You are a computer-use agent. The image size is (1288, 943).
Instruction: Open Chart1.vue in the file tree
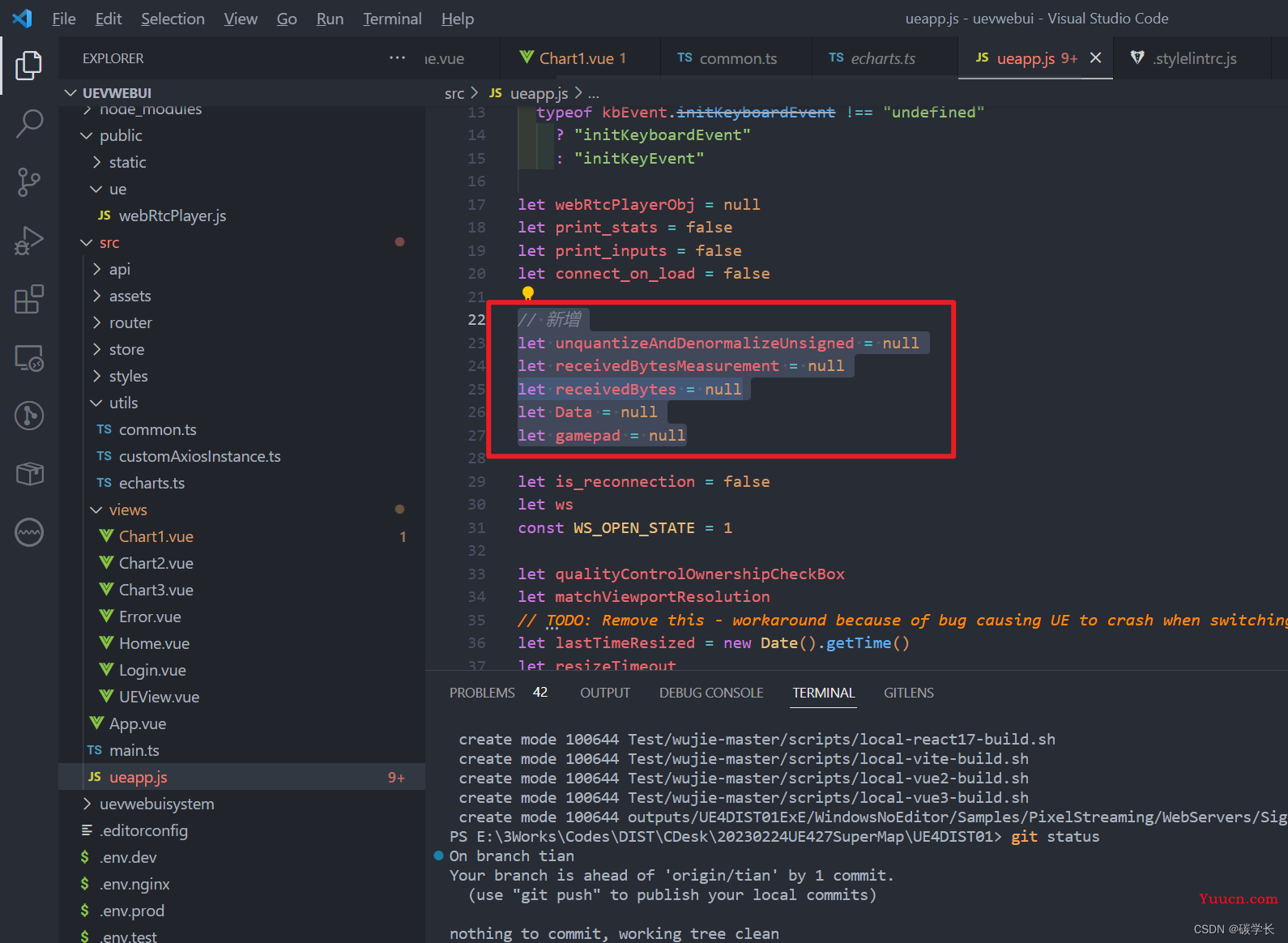click(241, 536)
